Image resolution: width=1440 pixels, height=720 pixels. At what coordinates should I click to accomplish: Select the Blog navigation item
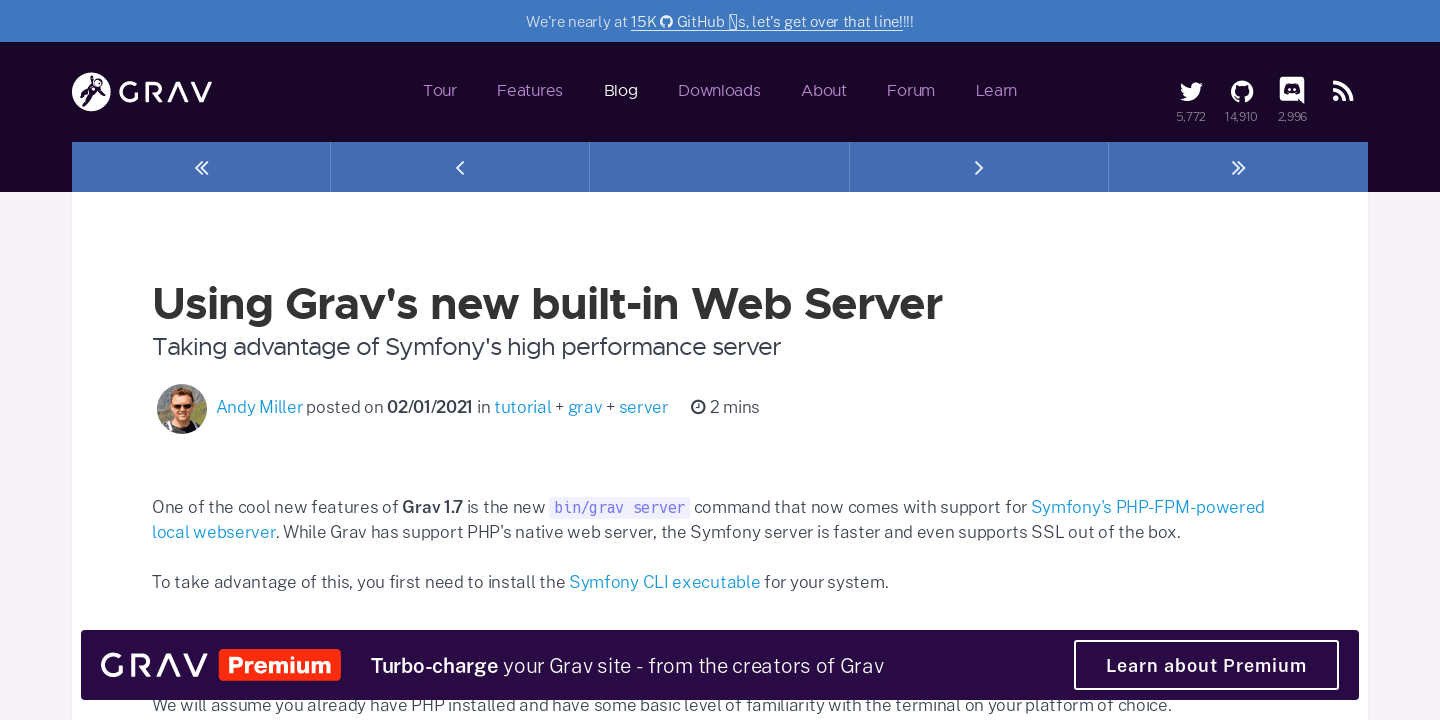click(621, 90)
